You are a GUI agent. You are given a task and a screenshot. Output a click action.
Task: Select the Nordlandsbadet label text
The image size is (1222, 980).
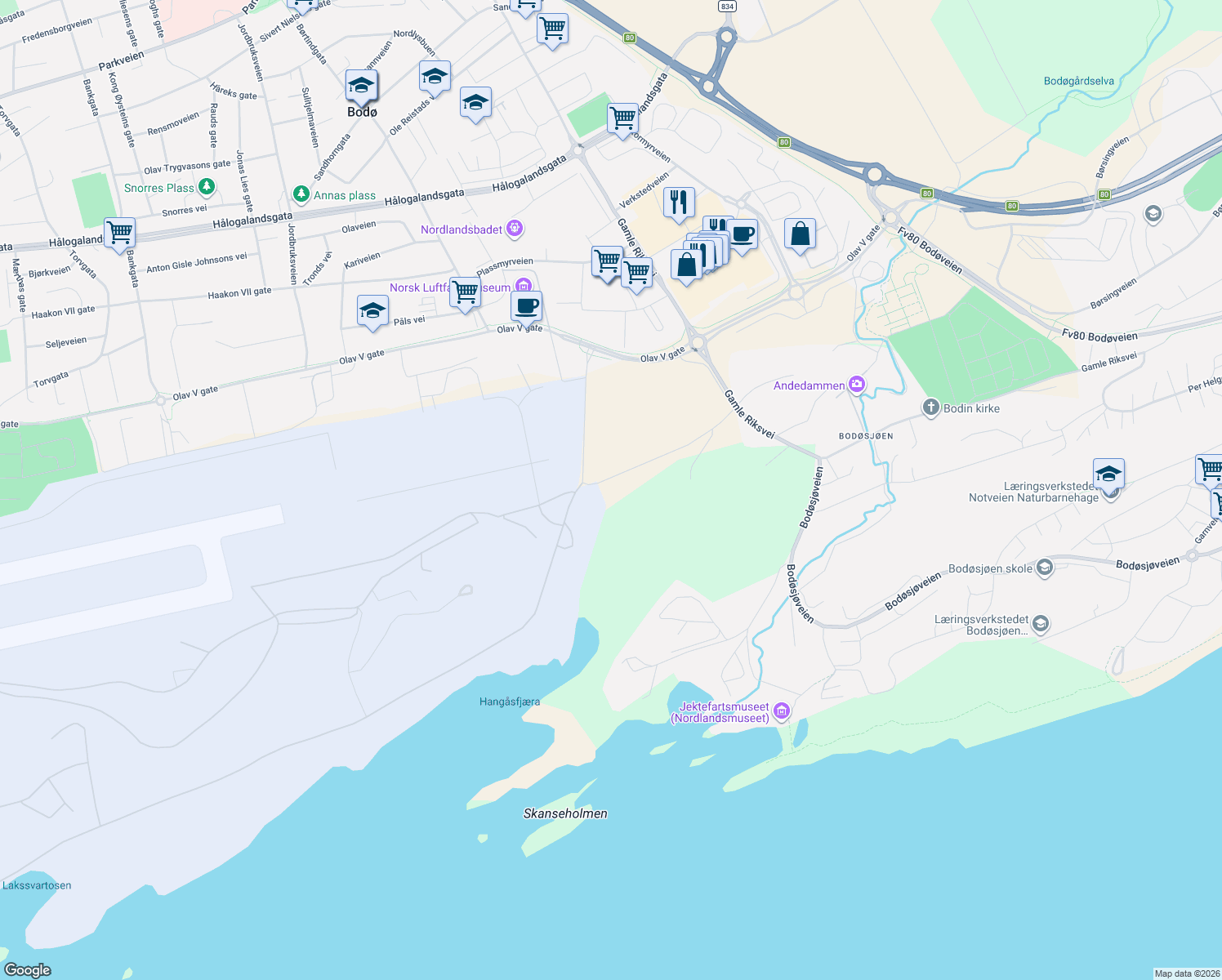(462, 229)
